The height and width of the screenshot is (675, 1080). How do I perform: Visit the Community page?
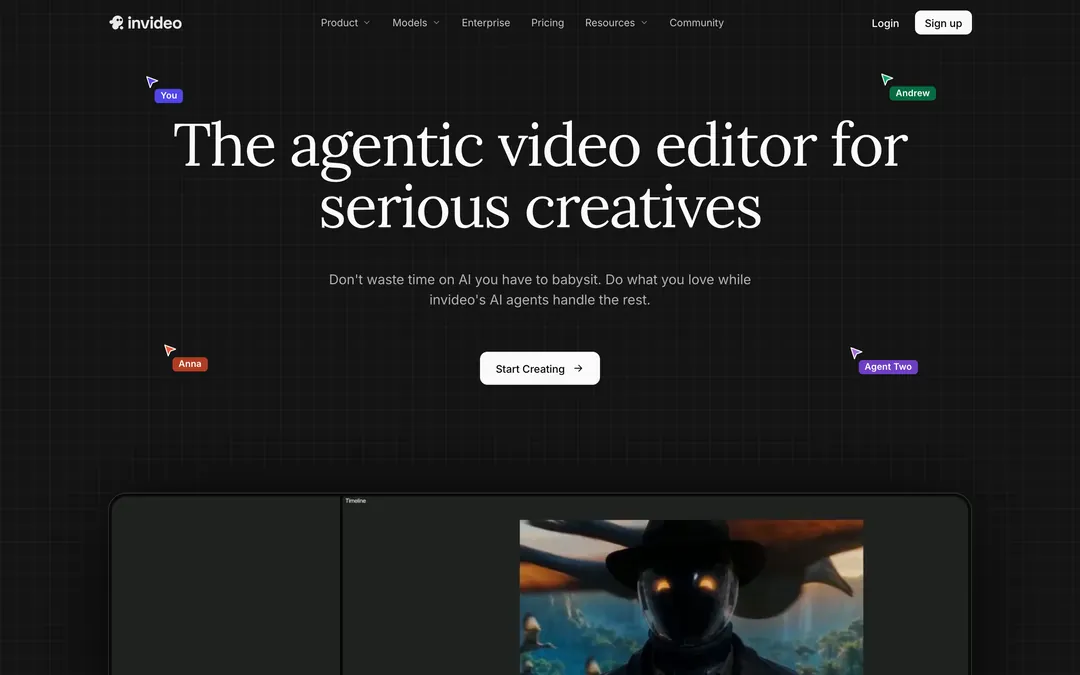(x=696, y=23)
